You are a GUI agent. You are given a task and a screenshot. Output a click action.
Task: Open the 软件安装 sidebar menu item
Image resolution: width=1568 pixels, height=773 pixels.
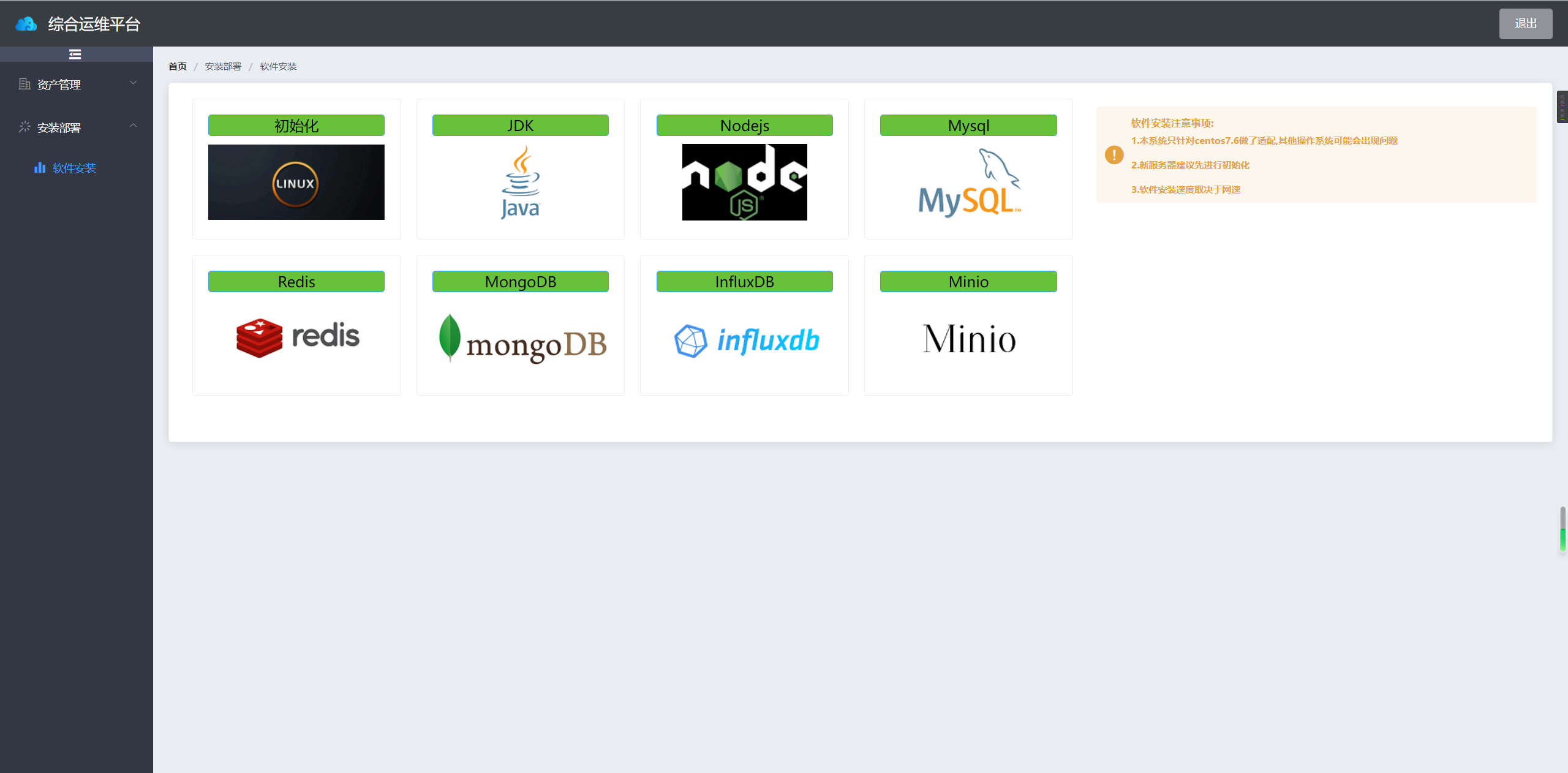click(x=73, y=167)
